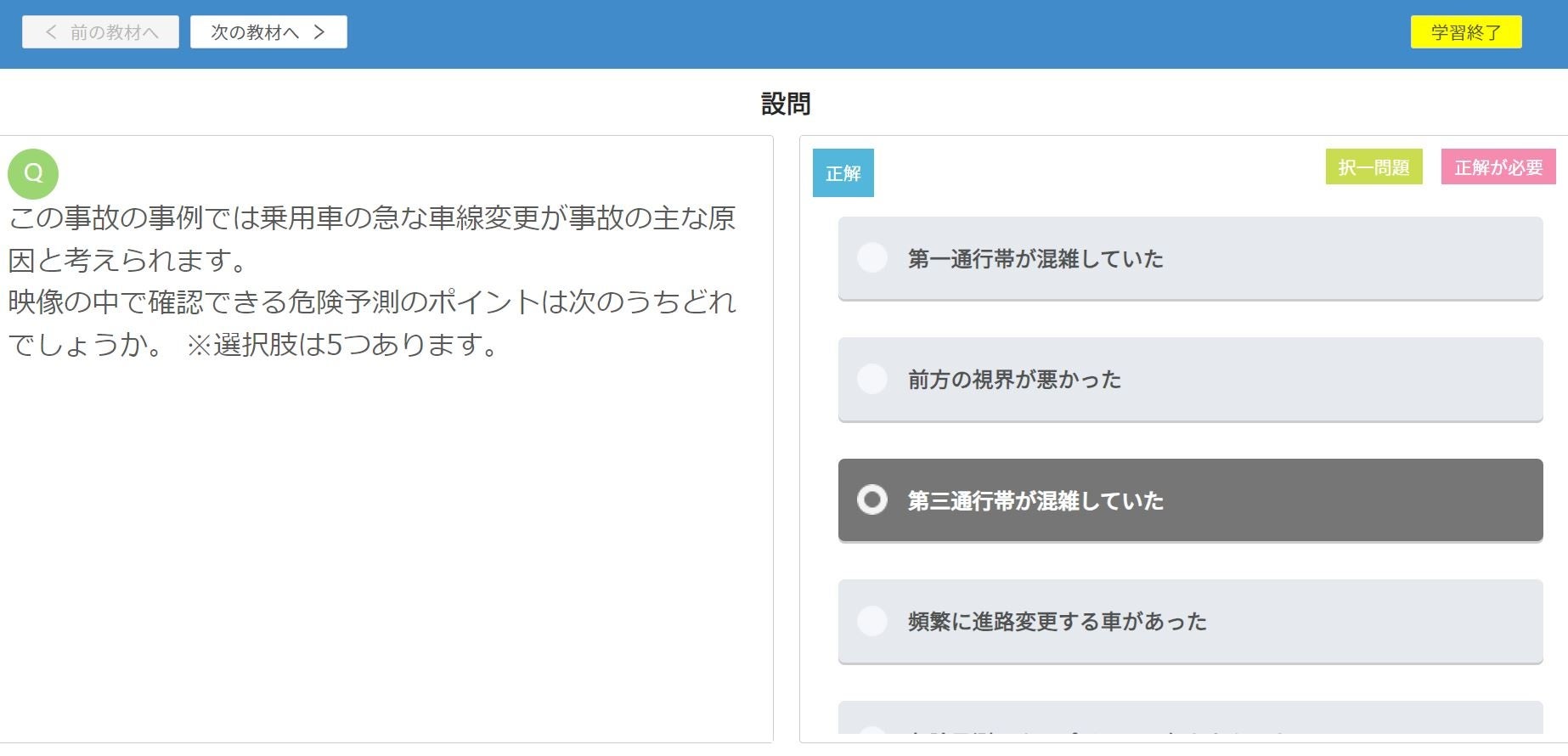The image size is (1568, 756).
Task: Click the 択一問題 tag
Action: [1374, 167]
